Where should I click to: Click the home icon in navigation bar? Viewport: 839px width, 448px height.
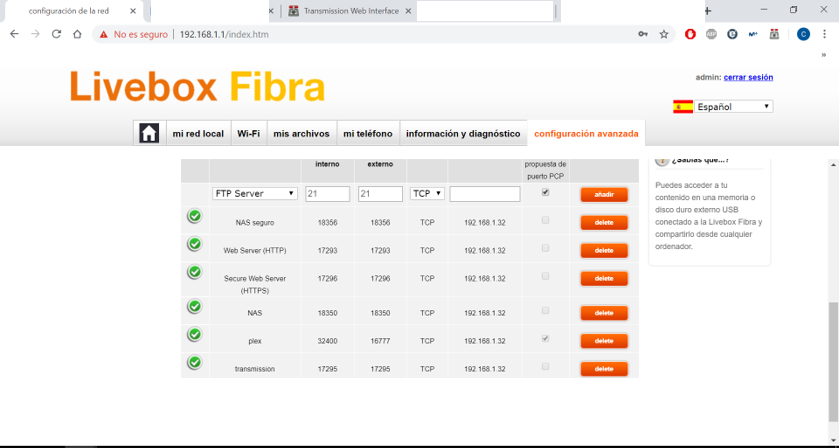coord(149,133)
